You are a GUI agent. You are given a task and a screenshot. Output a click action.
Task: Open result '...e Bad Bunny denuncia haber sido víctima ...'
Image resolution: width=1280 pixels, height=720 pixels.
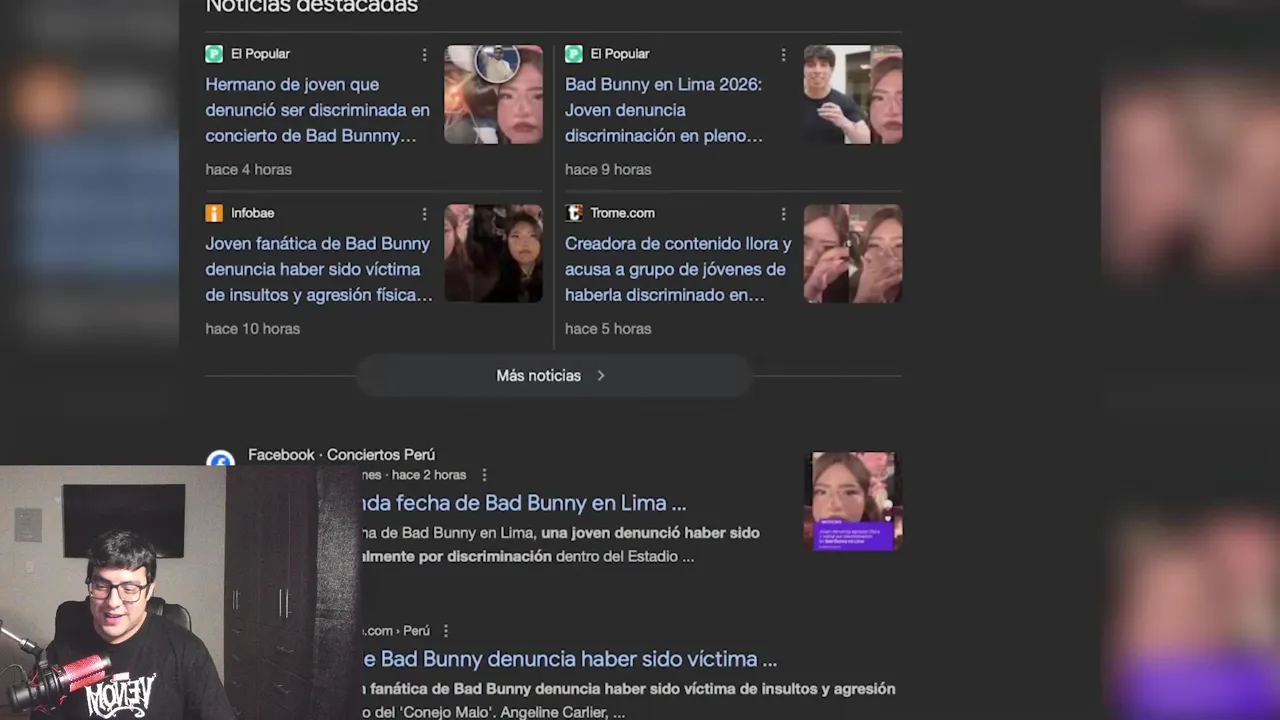(570, 659)
